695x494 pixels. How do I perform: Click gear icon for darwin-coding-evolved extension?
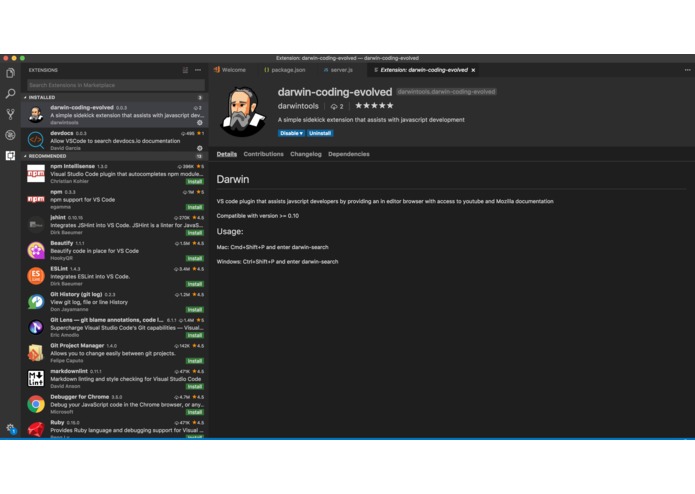(x=199, y=123)
